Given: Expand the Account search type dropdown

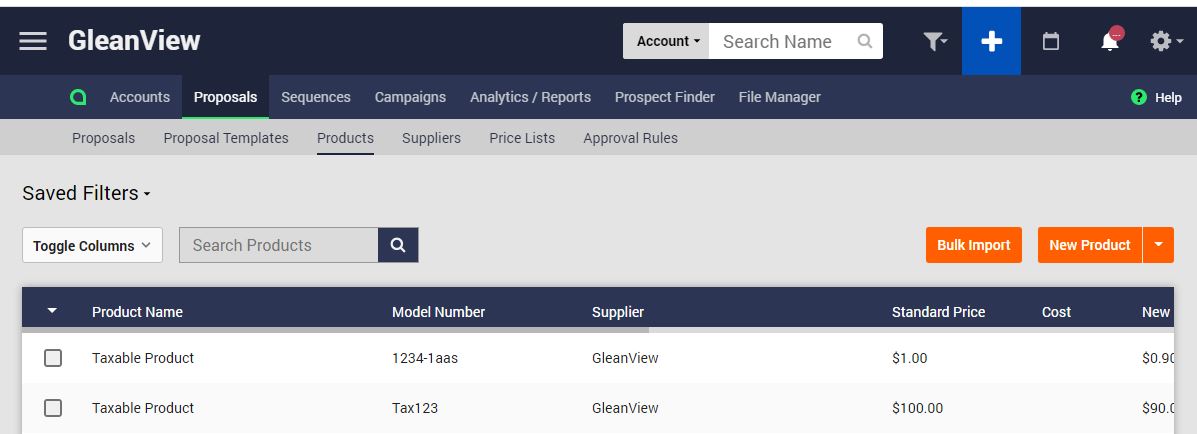Looking at the screenshot, I should pyautogui.click(x=666, y=41).
